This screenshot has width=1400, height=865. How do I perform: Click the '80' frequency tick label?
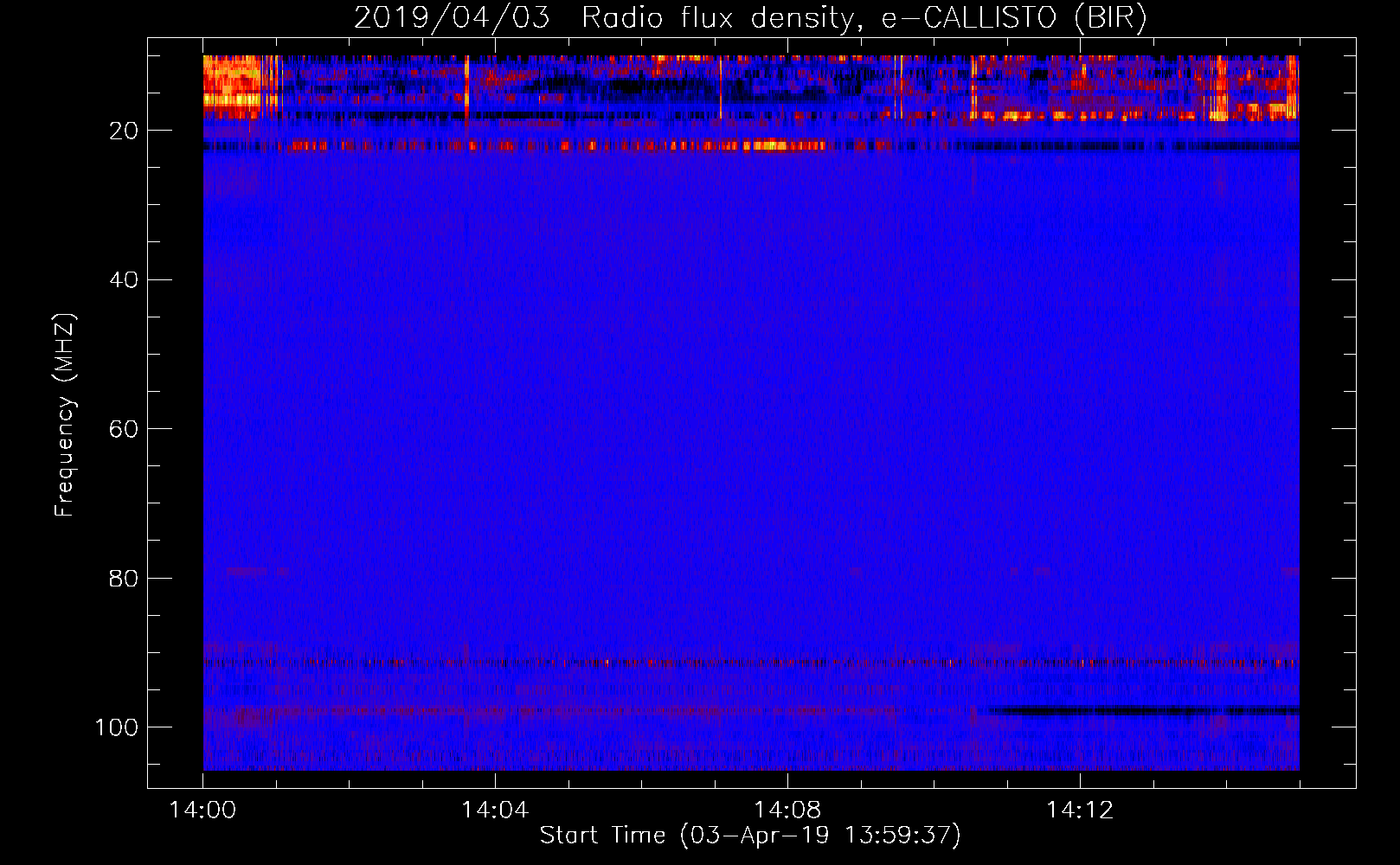[124, 578]
